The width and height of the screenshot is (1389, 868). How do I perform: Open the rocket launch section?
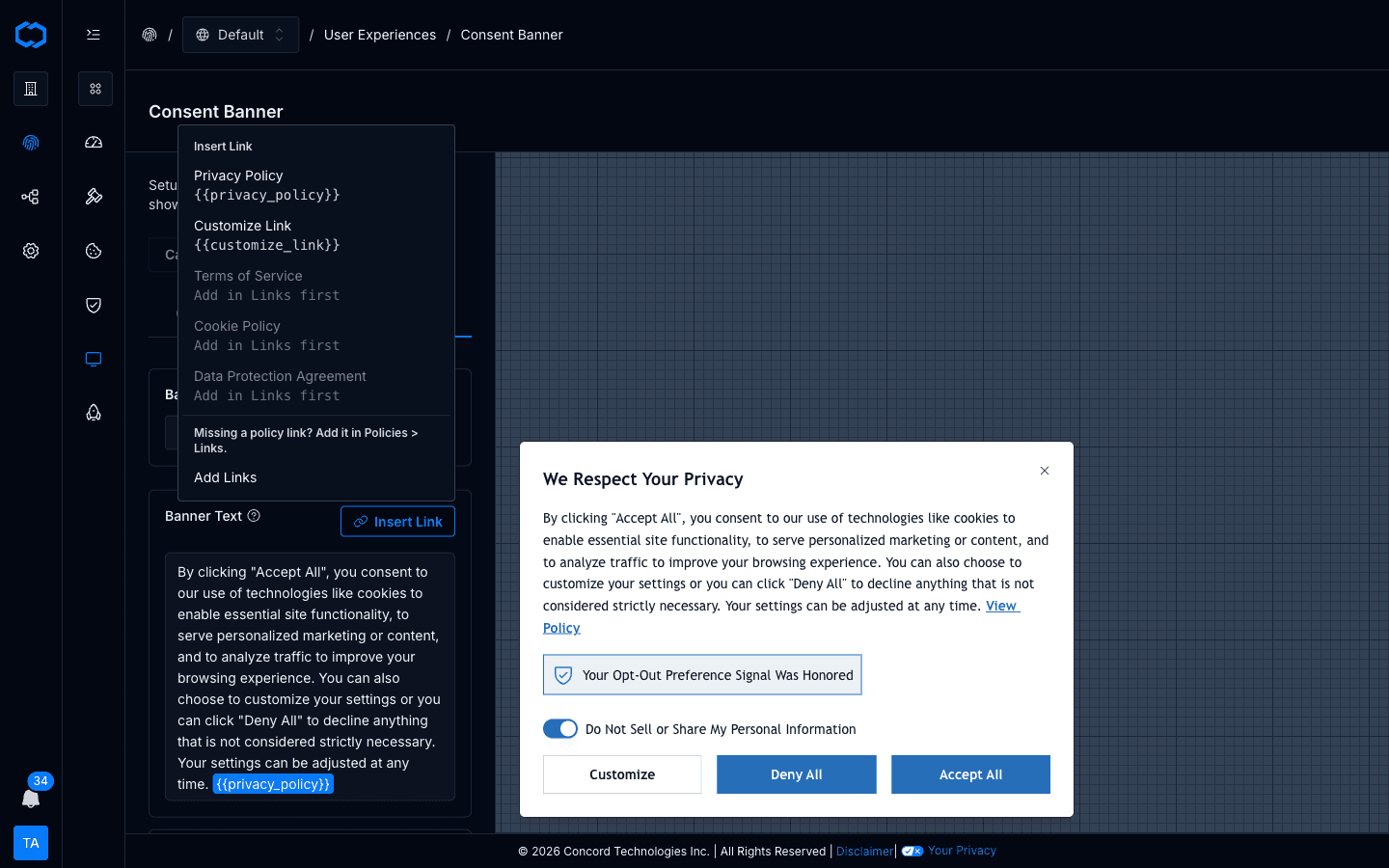93,412
